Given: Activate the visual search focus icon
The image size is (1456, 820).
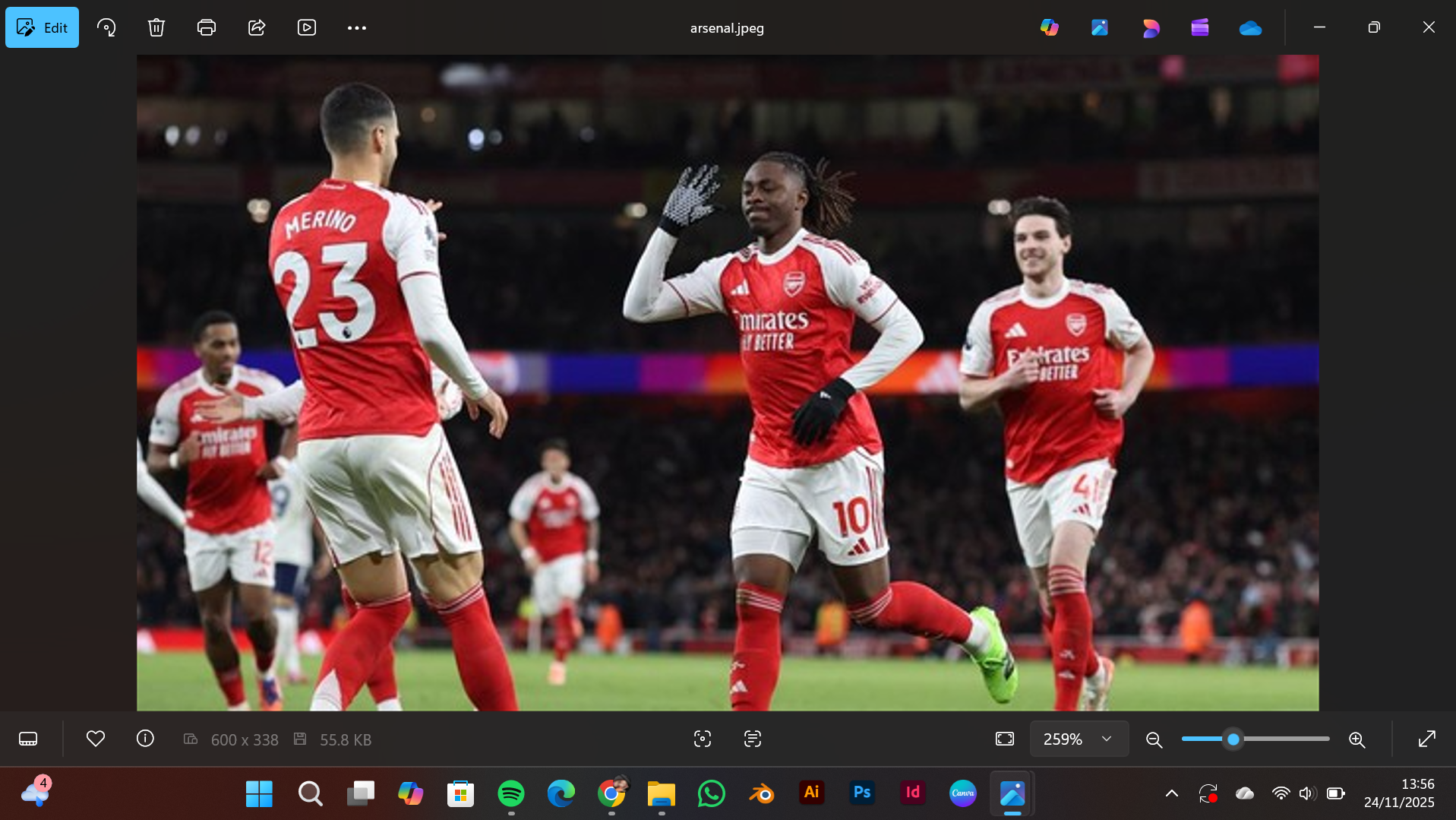Looking at the screenshot, I should [703, 739].
